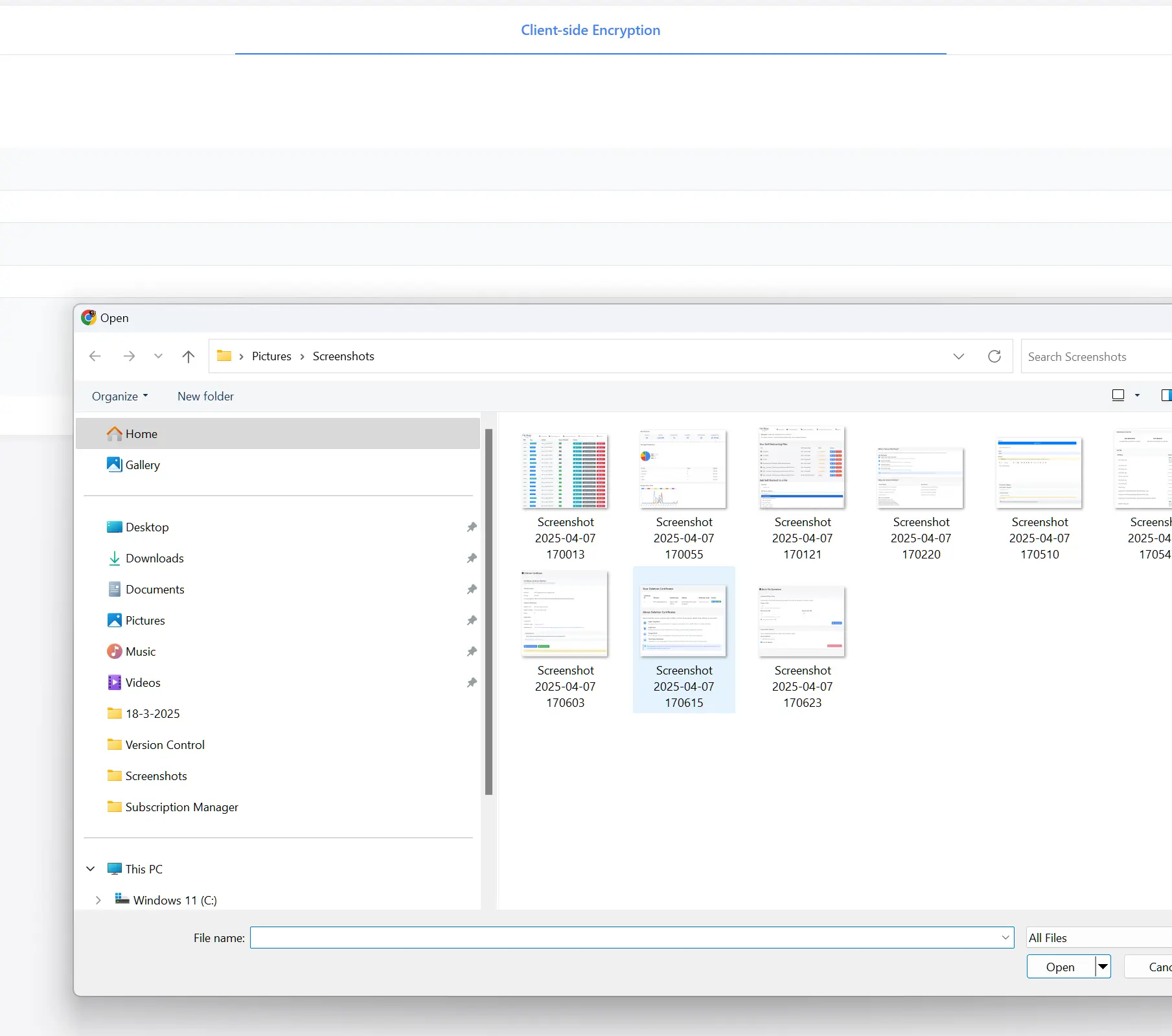Open the recent locations dropdown
Viewport: 1172px width, 1036px height.
(158, 356)
